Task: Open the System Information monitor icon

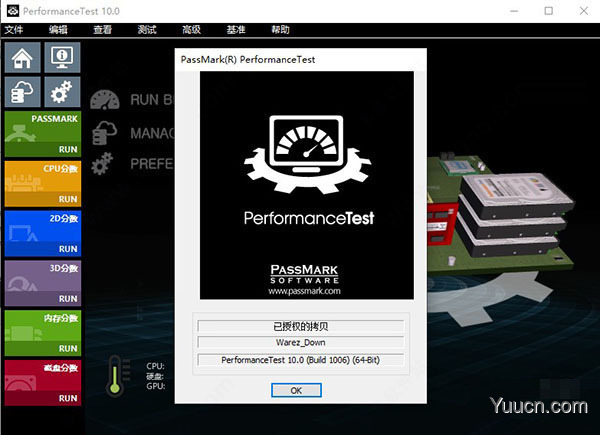Action: [x=62, y=57]
